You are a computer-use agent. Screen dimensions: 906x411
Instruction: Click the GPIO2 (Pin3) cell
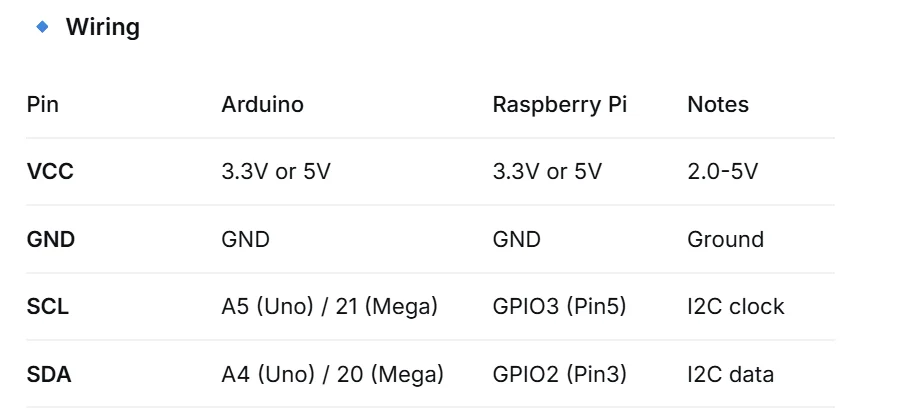click(559, 375)
